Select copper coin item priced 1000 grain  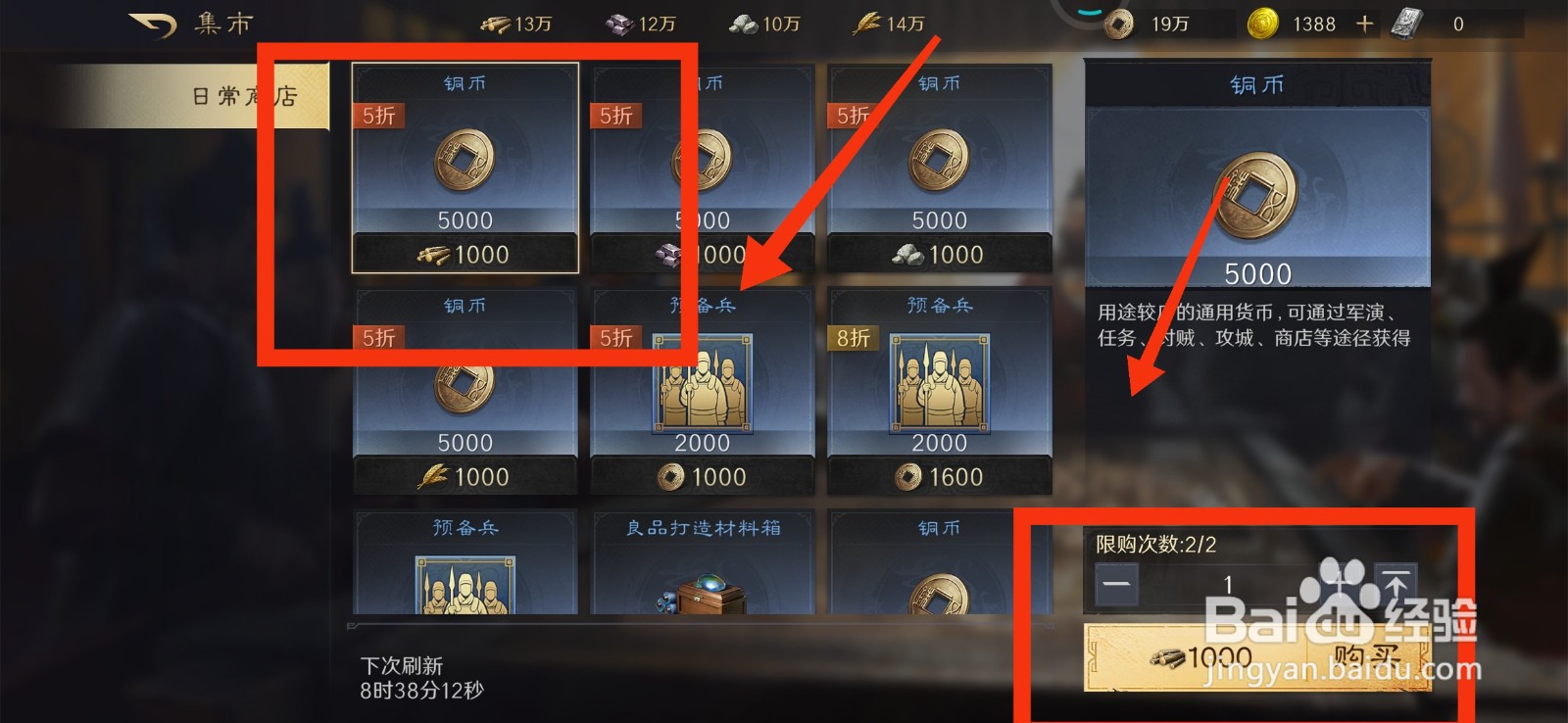465,390
